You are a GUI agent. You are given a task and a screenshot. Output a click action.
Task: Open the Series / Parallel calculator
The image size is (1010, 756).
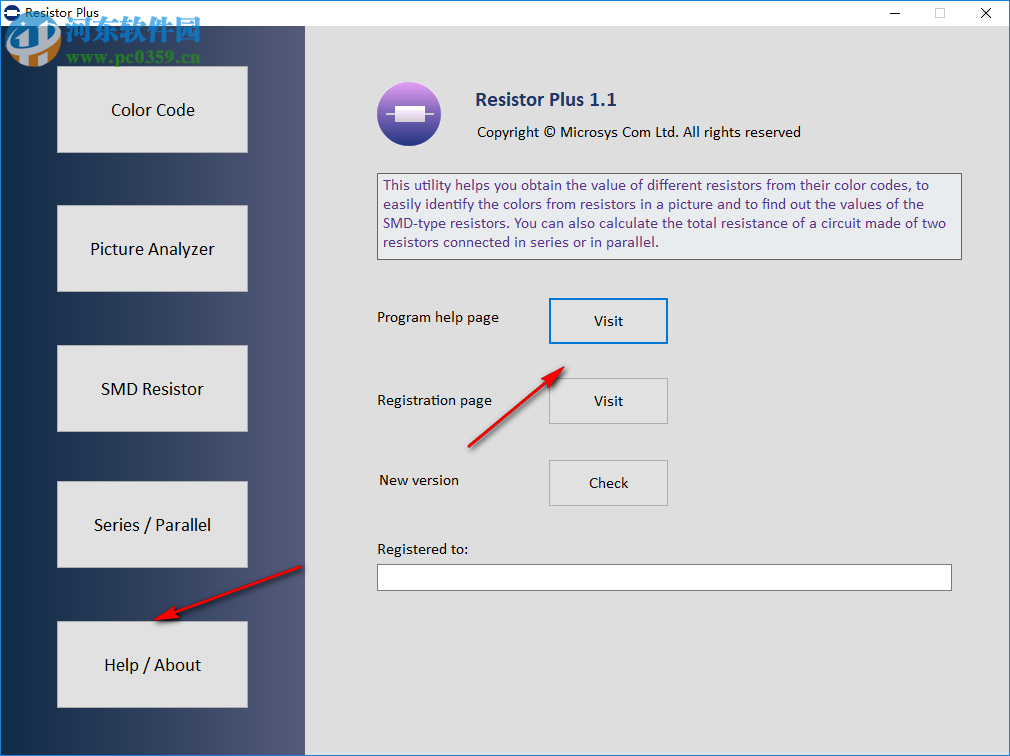pos(152,524)
